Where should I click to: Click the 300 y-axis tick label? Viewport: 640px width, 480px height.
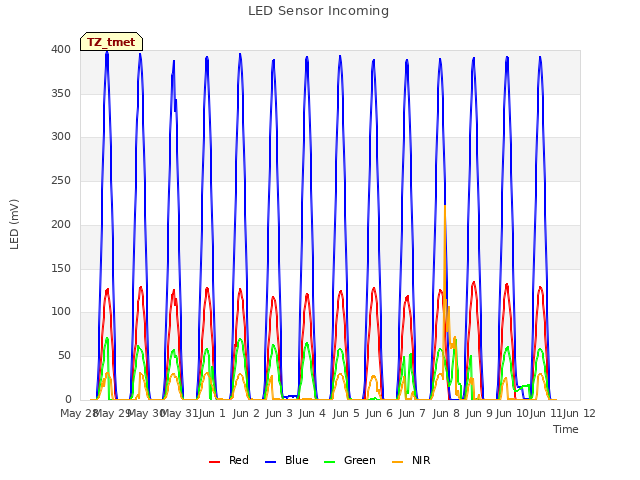point(61,136)
